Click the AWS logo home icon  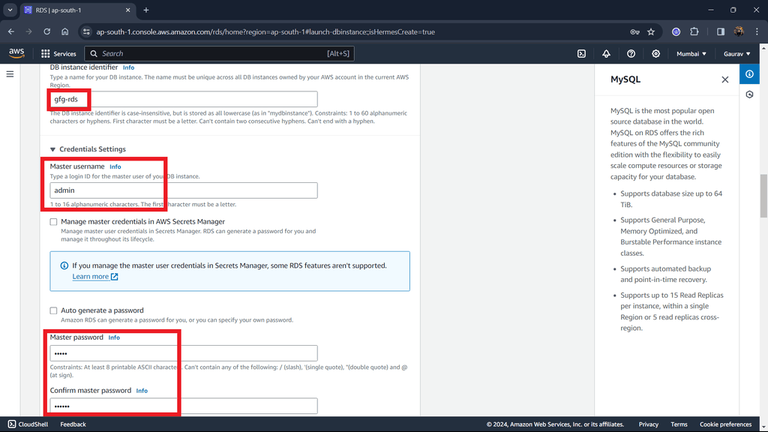tap(16, 53)
